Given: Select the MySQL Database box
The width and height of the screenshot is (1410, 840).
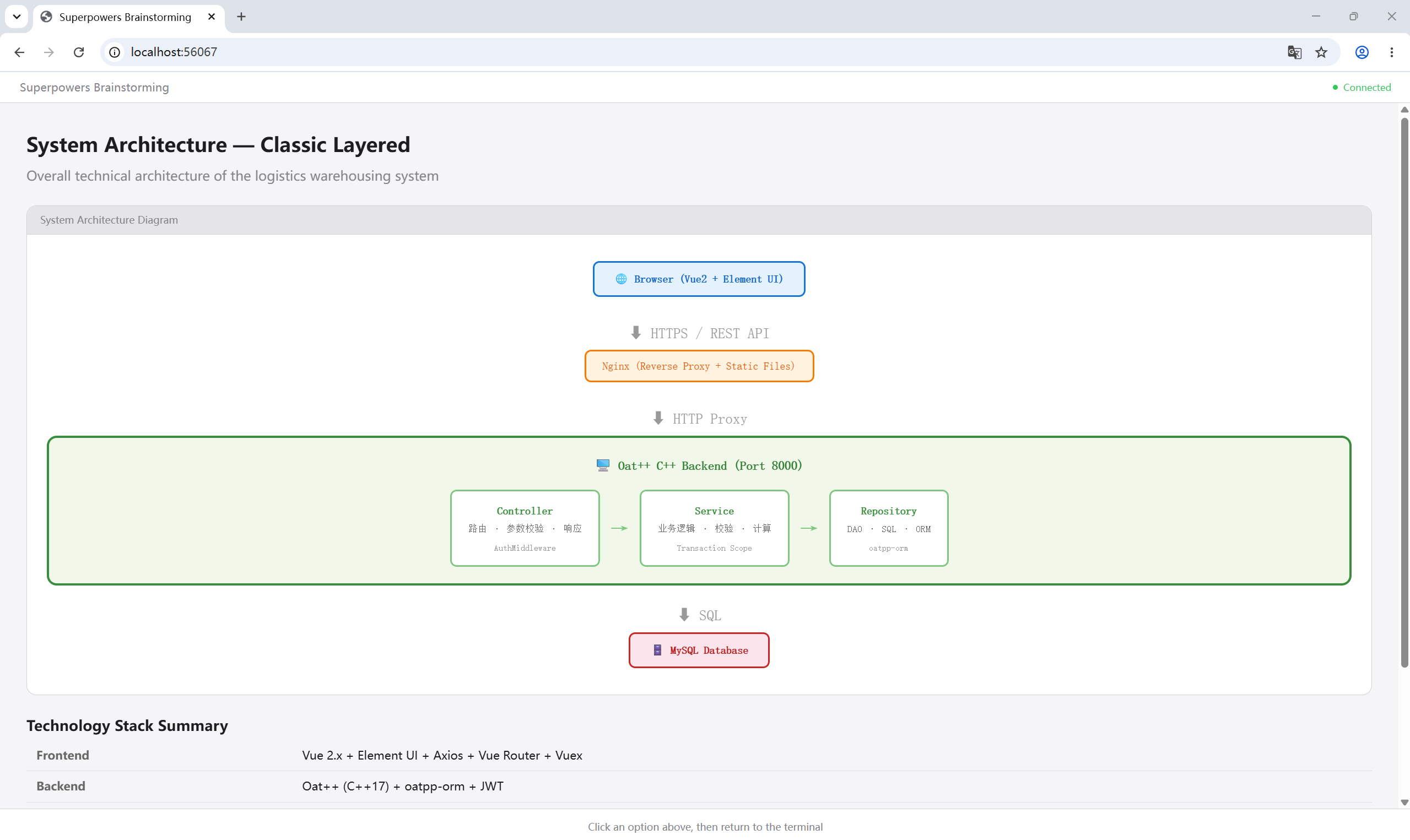Looking at the screenshot, I should tap(699, 651).
